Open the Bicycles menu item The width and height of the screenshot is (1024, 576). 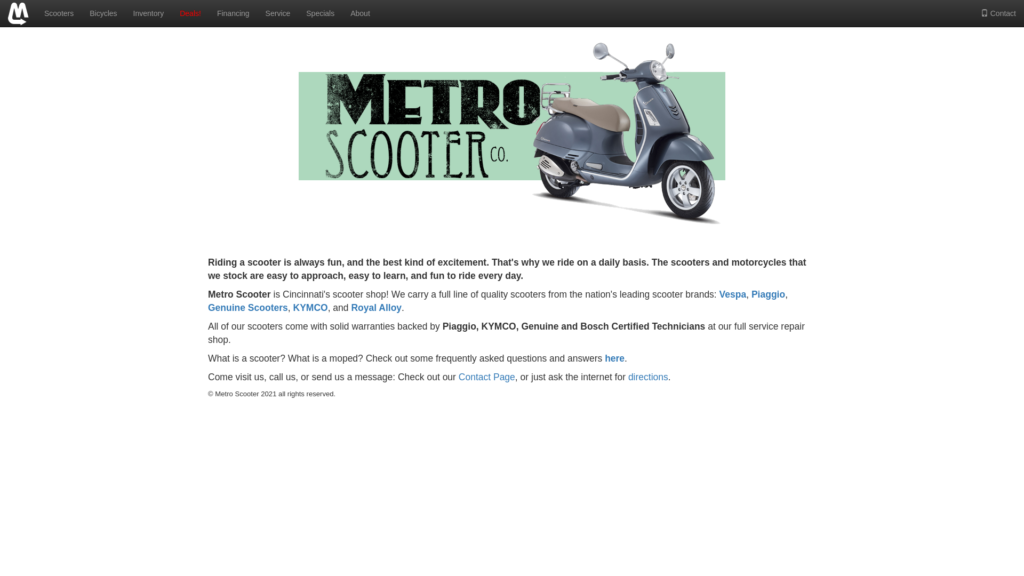(x=103, y=14)
